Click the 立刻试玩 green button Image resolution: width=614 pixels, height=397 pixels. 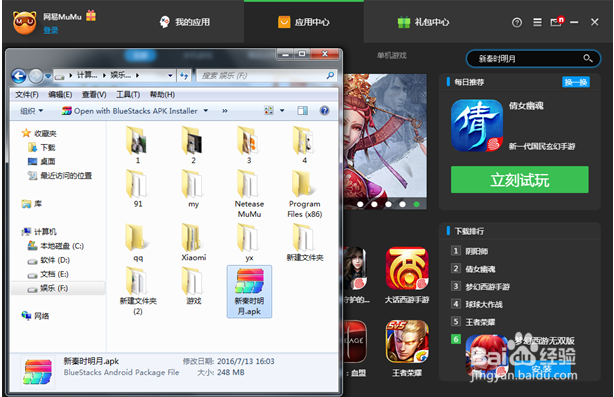click(x=519, y=180)
